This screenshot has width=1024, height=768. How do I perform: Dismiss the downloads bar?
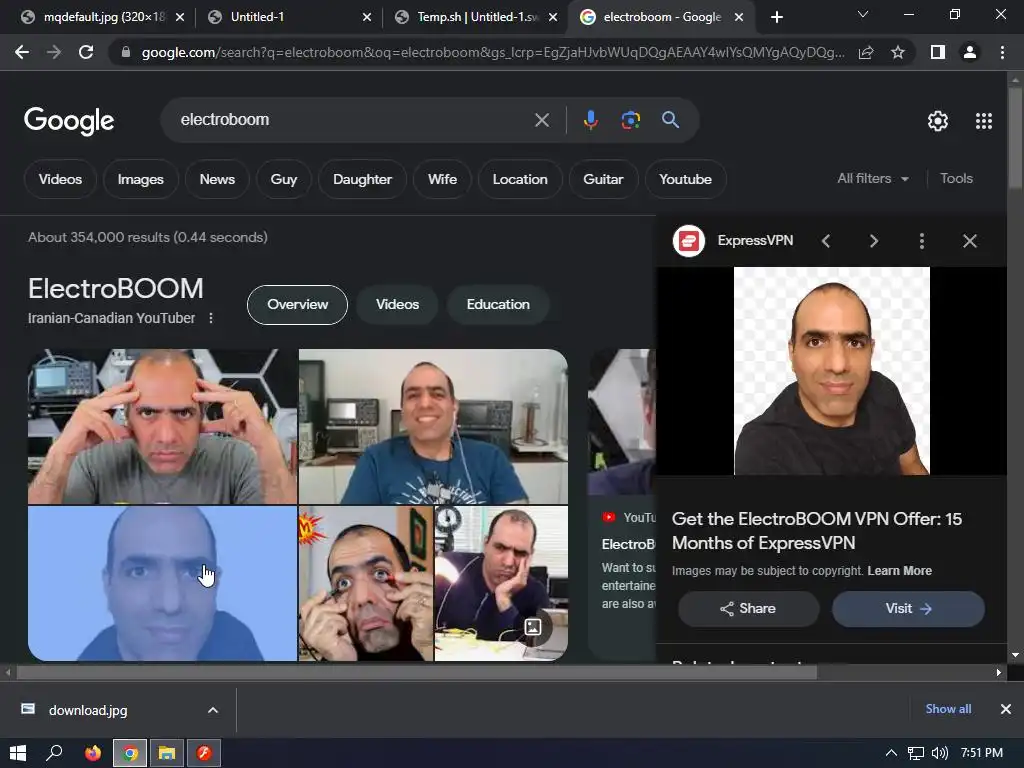click(1006, 709)
